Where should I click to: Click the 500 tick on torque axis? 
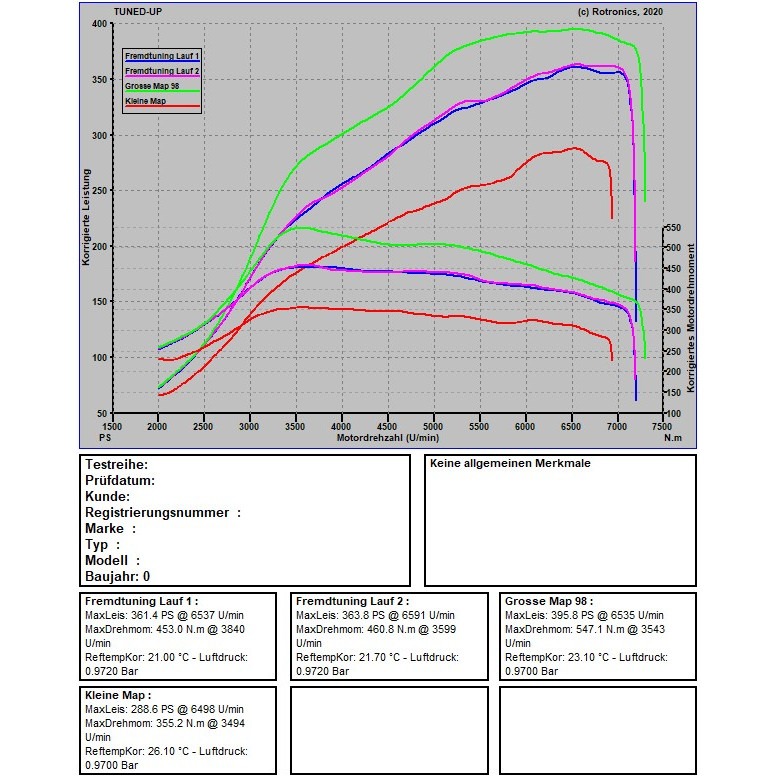pos(673,247)
